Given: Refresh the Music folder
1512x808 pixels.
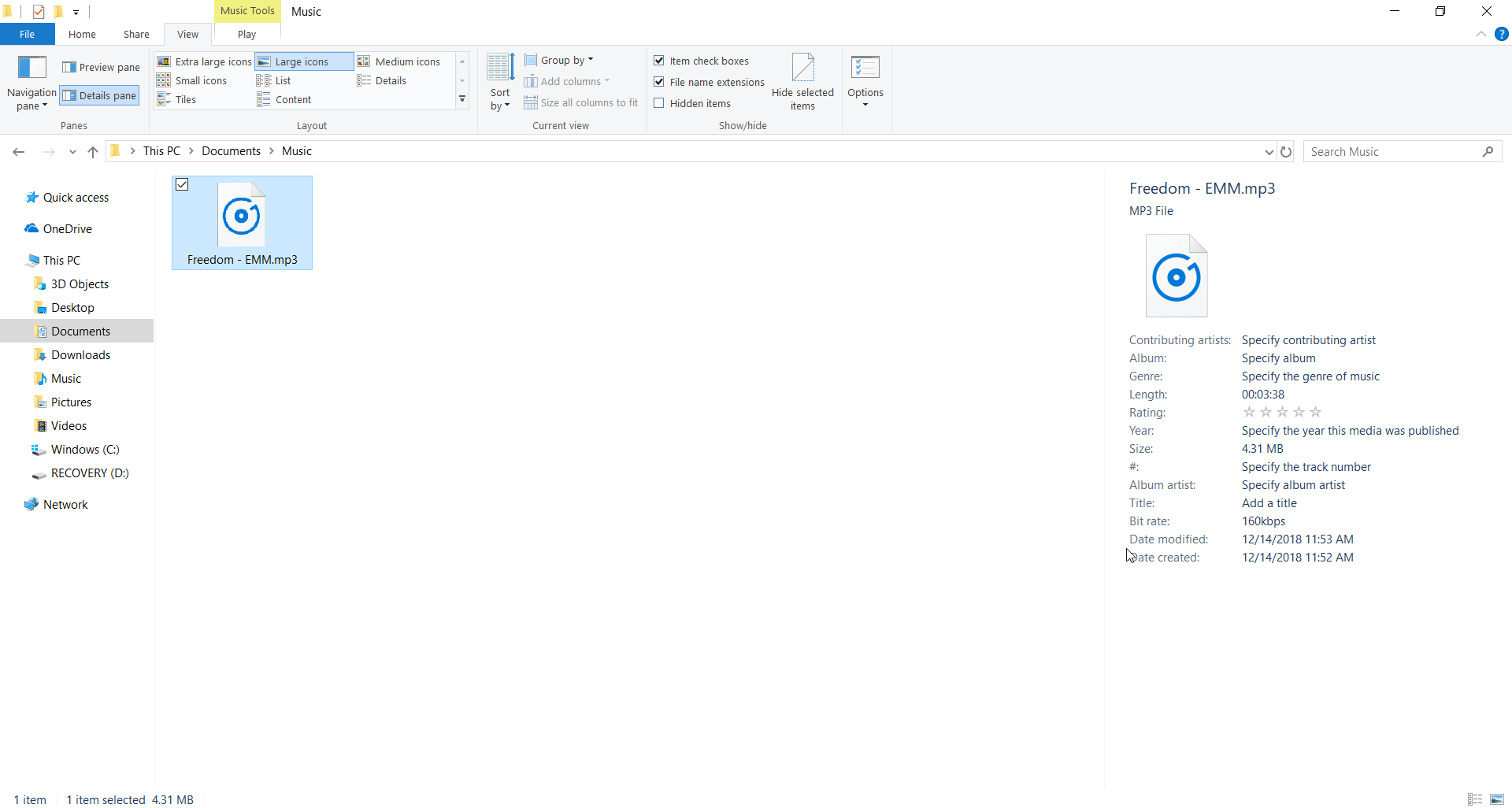Looking at the screenshot, I should [1286, 152].
